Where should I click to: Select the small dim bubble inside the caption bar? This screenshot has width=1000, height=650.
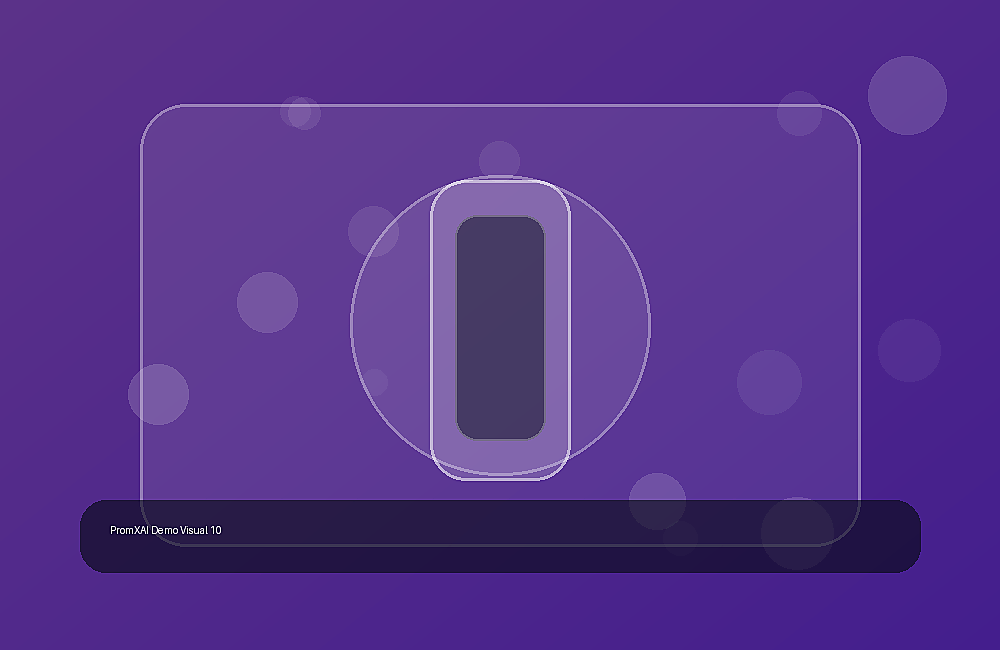point(680,538)
